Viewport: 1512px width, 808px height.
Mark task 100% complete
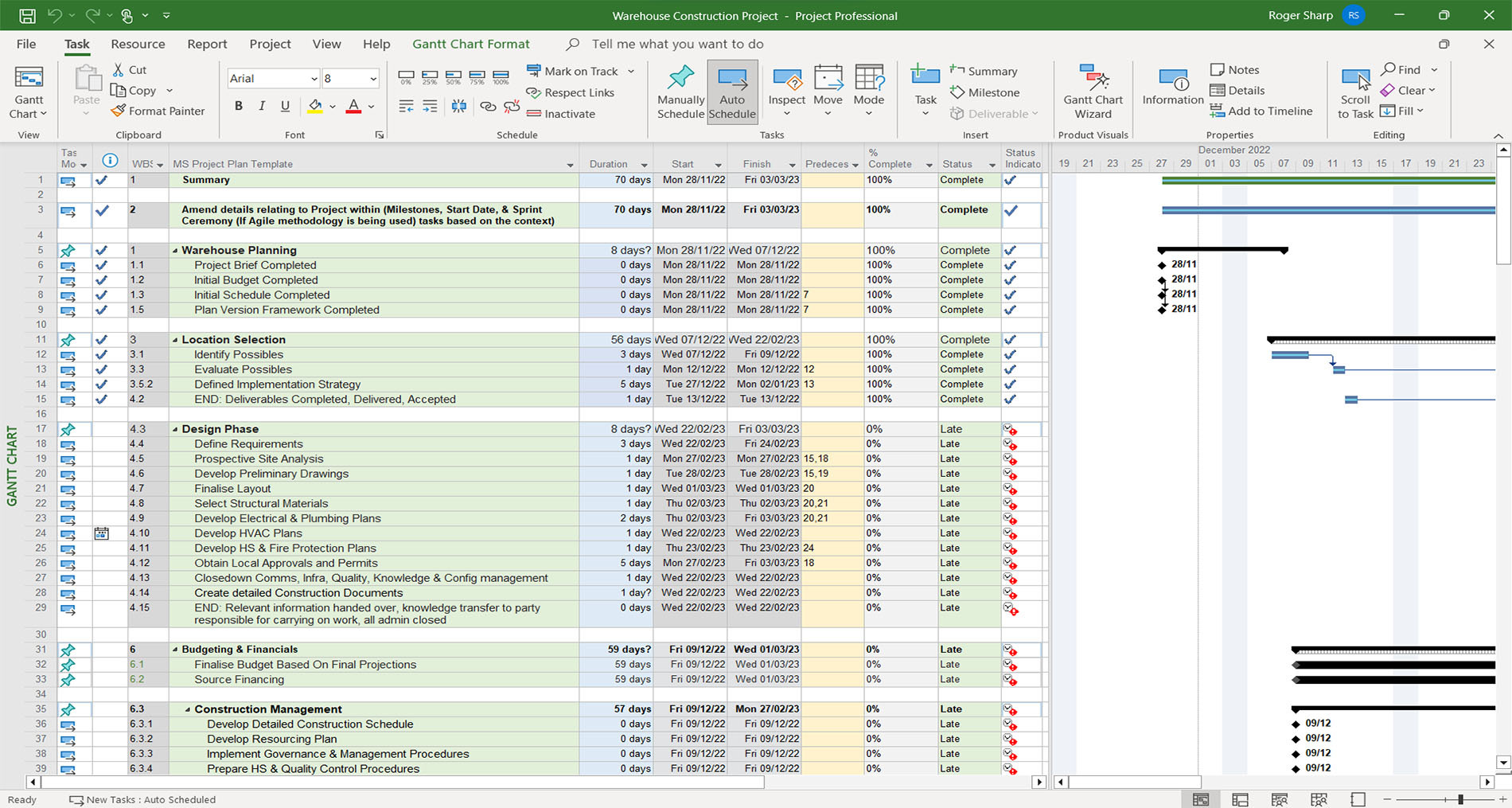[501, 78]
